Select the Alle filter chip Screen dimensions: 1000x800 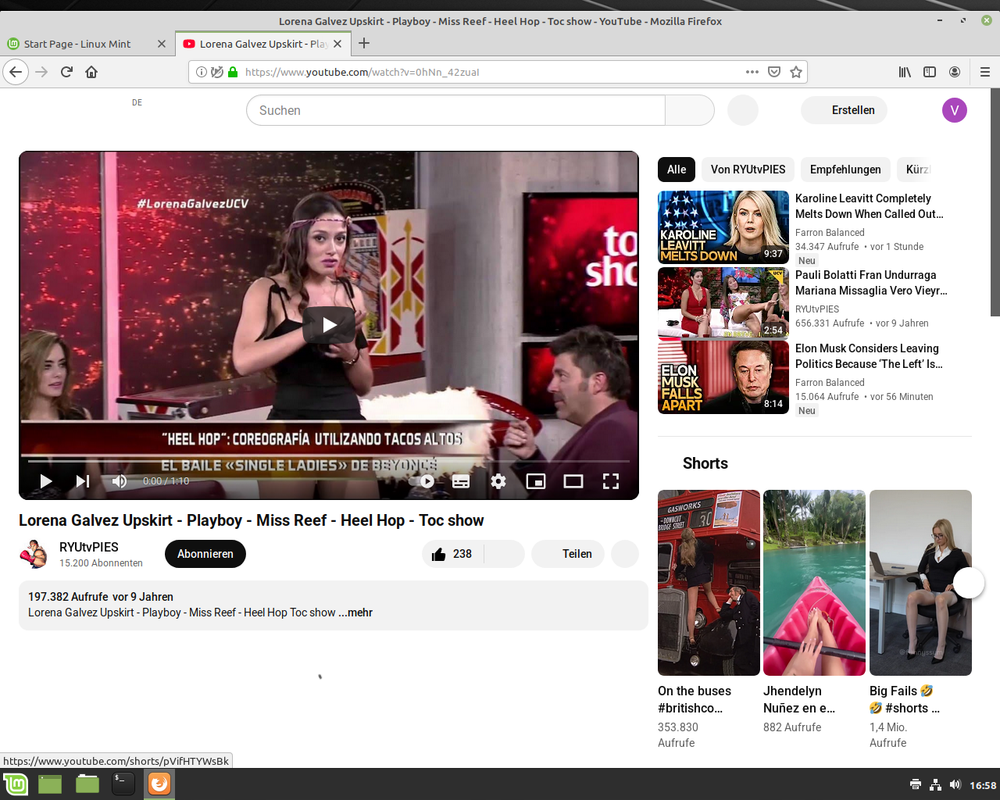pyautogui.click(x=676, y=169)
